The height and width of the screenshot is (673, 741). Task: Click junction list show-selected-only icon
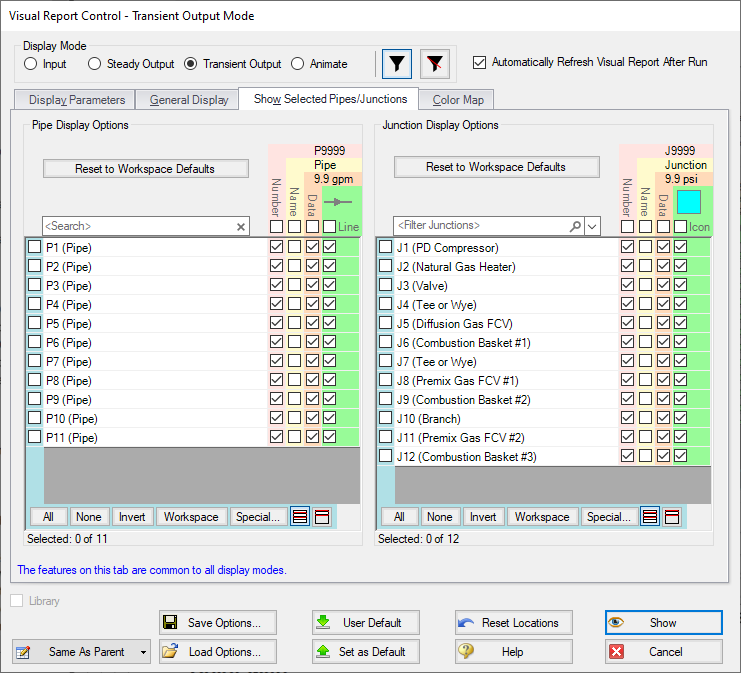click(672, 517)
